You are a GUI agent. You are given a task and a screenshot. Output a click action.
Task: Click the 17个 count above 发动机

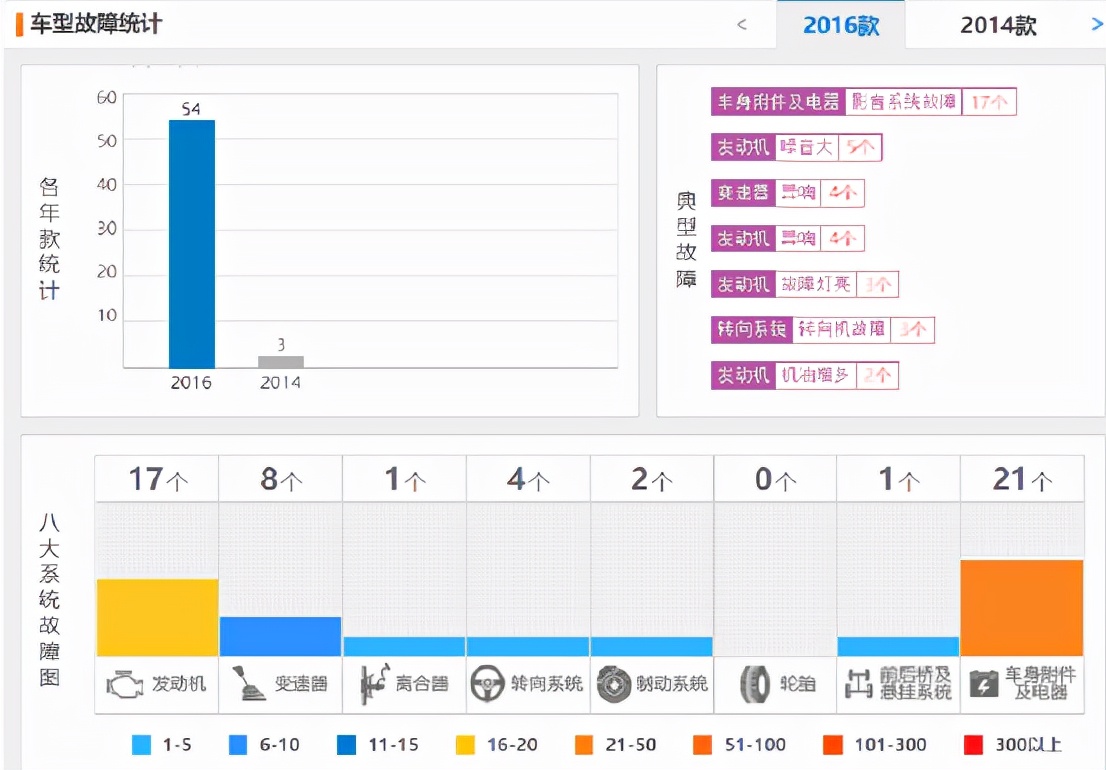click(x=158, y=479)
